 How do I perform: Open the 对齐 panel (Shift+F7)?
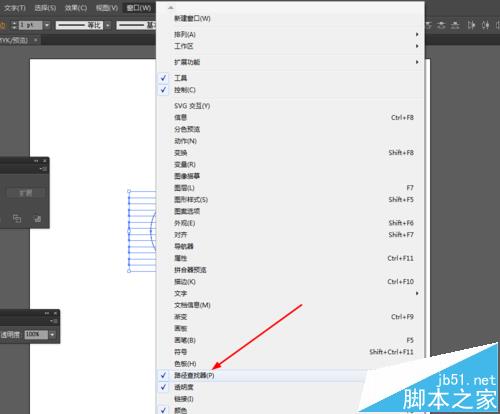[290, 235]
